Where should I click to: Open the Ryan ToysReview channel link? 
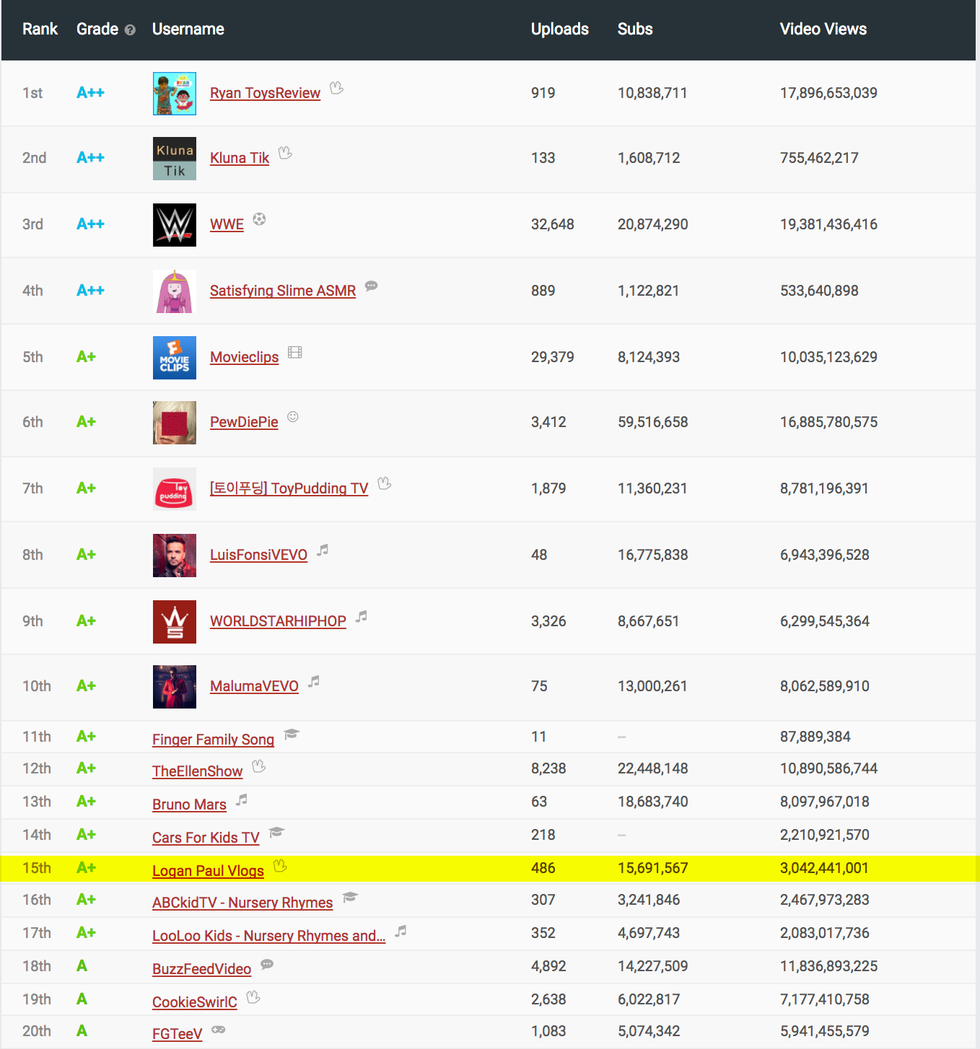coord(265,93)
